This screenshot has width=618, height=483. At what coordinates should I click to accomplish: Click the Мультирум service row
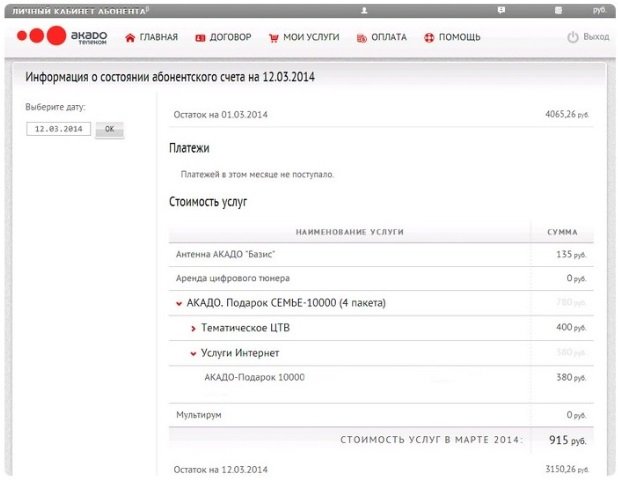(x=381, y=415)
